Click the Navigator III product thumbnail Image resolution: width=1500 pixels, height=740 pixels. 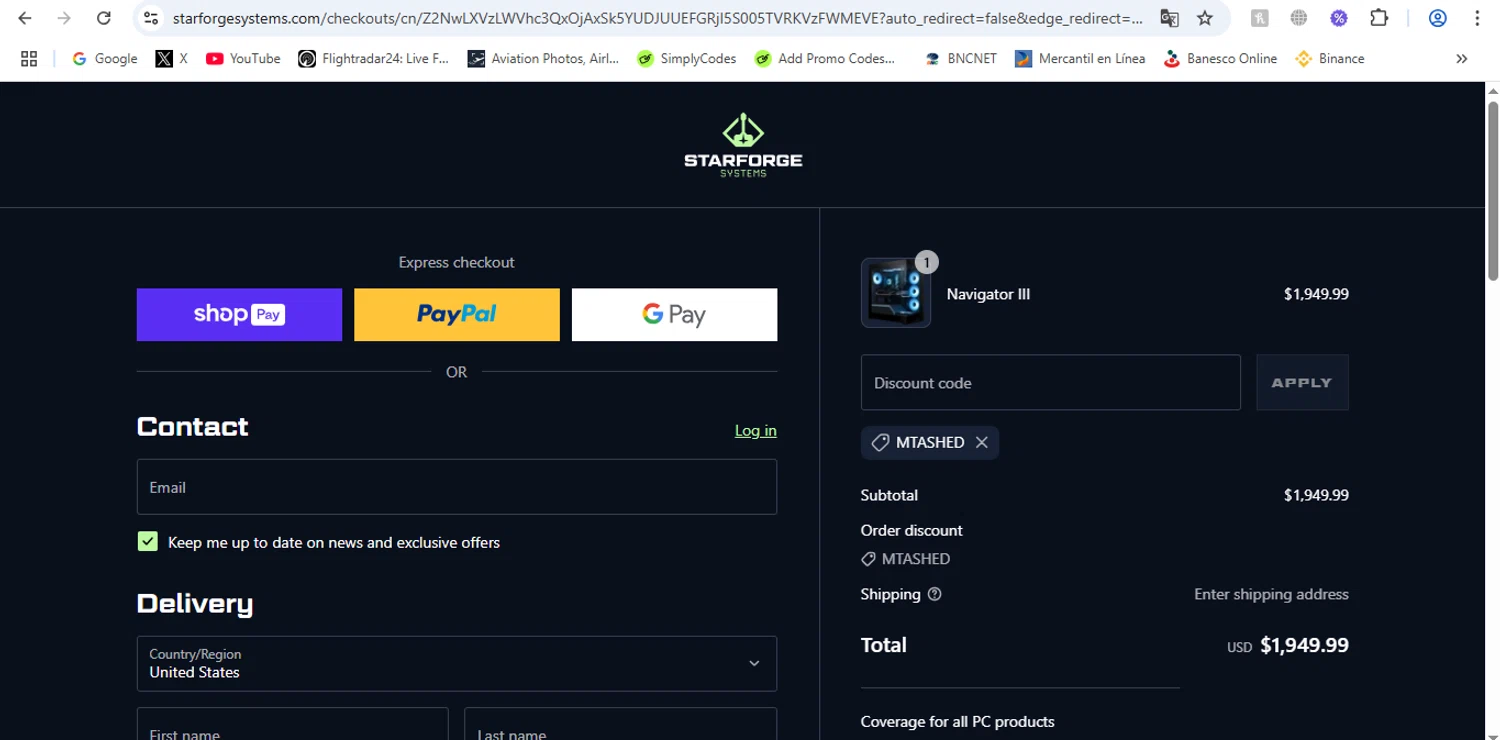tap(896, 293)
